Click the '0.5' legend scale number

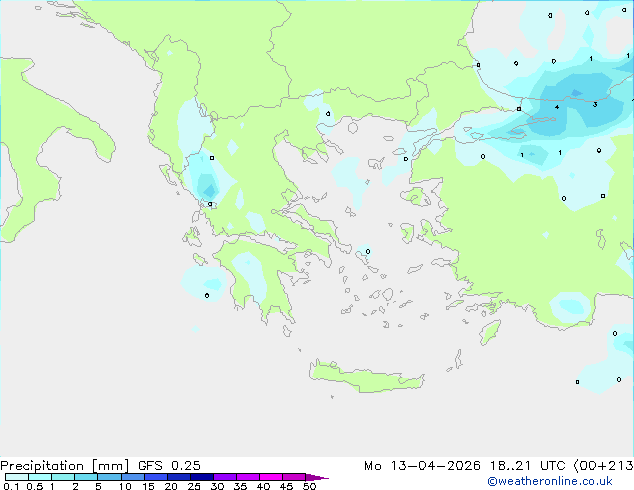point(34,486)
